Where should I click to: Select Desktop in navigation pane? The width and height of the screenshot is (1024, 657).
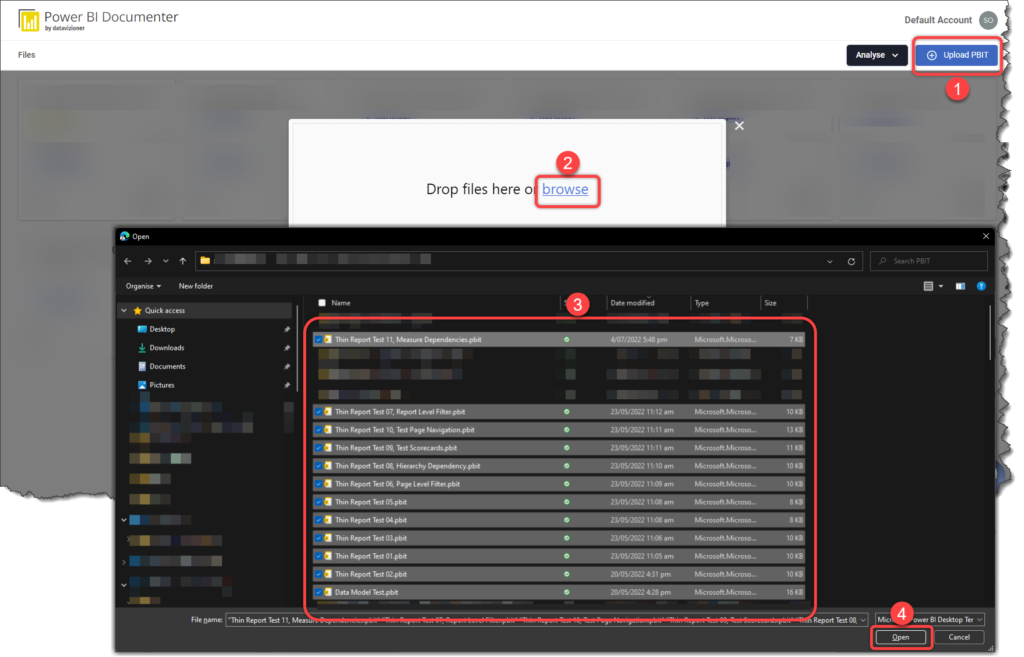162,329
